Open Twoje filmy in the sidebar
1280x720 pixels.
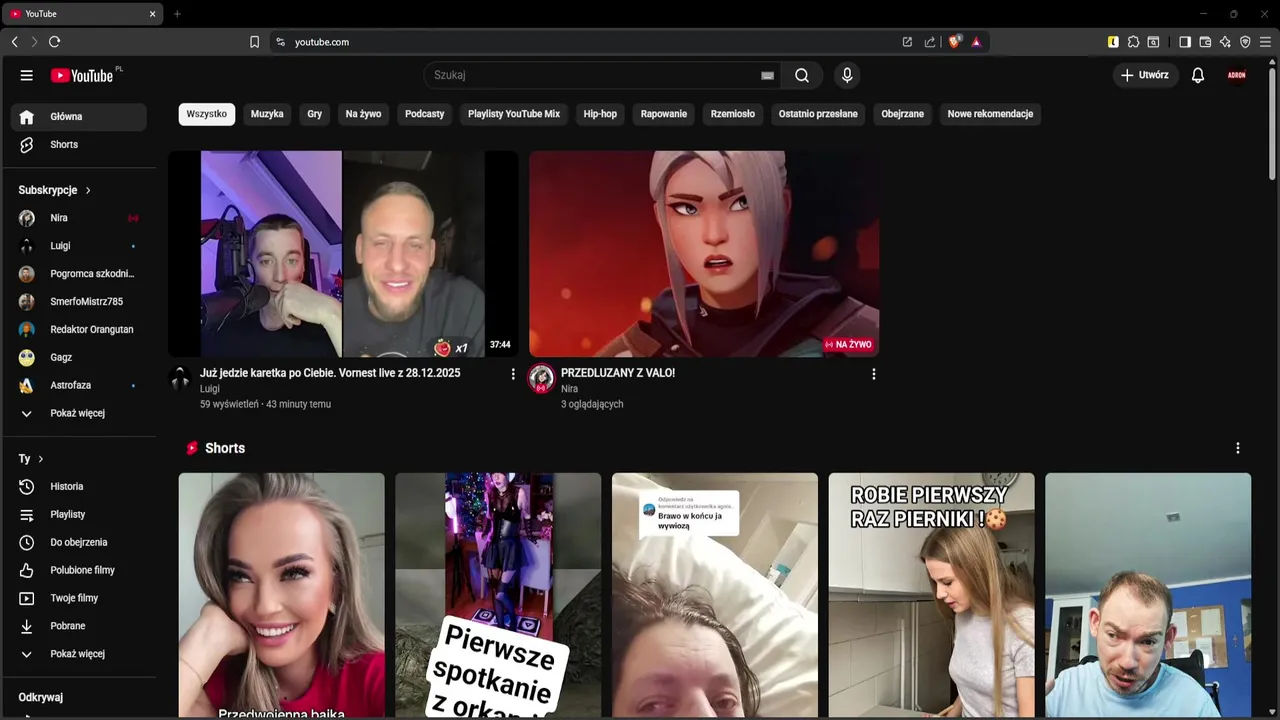[79, 599]
